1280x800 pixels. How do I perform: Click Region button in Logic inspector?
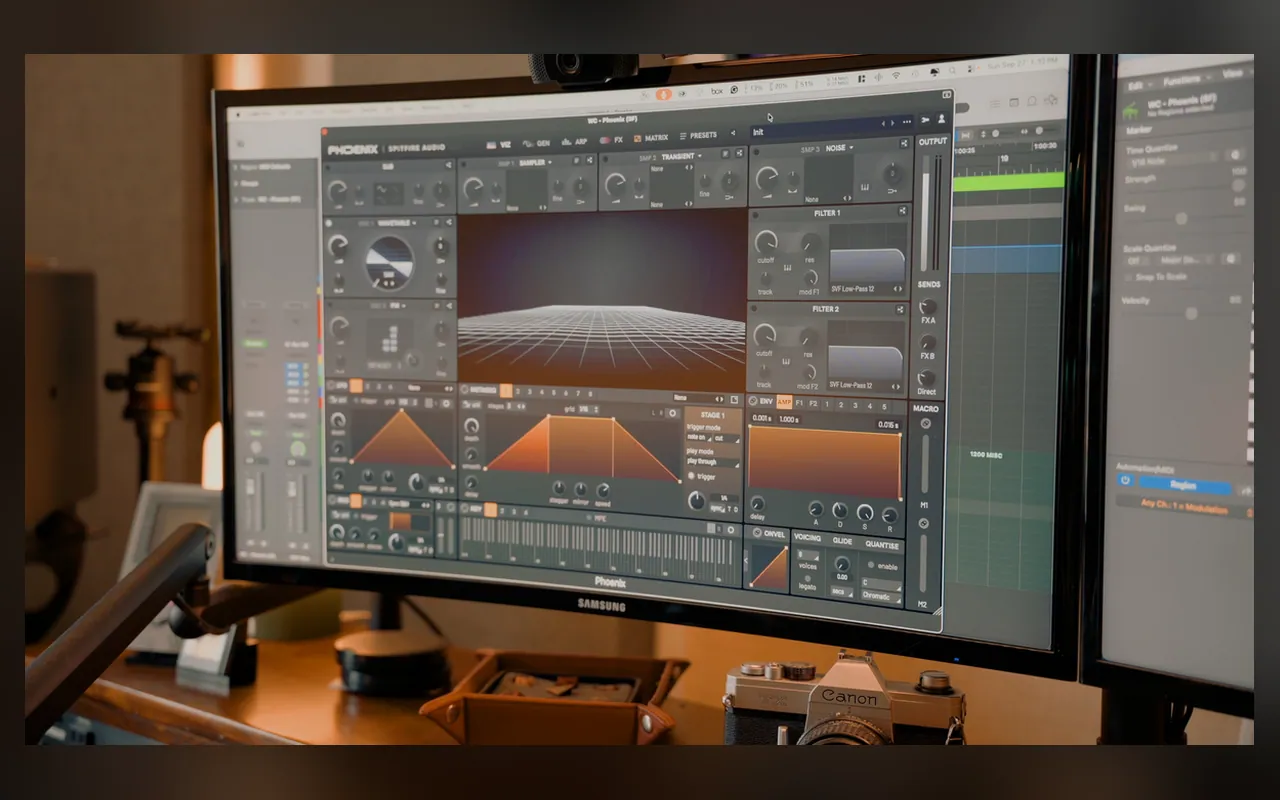click(x=1184, y=483)
